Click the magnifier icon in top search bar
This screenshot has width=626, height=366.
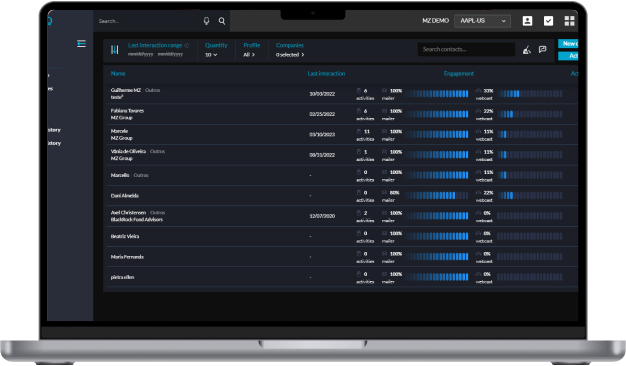tap(222, 21)
